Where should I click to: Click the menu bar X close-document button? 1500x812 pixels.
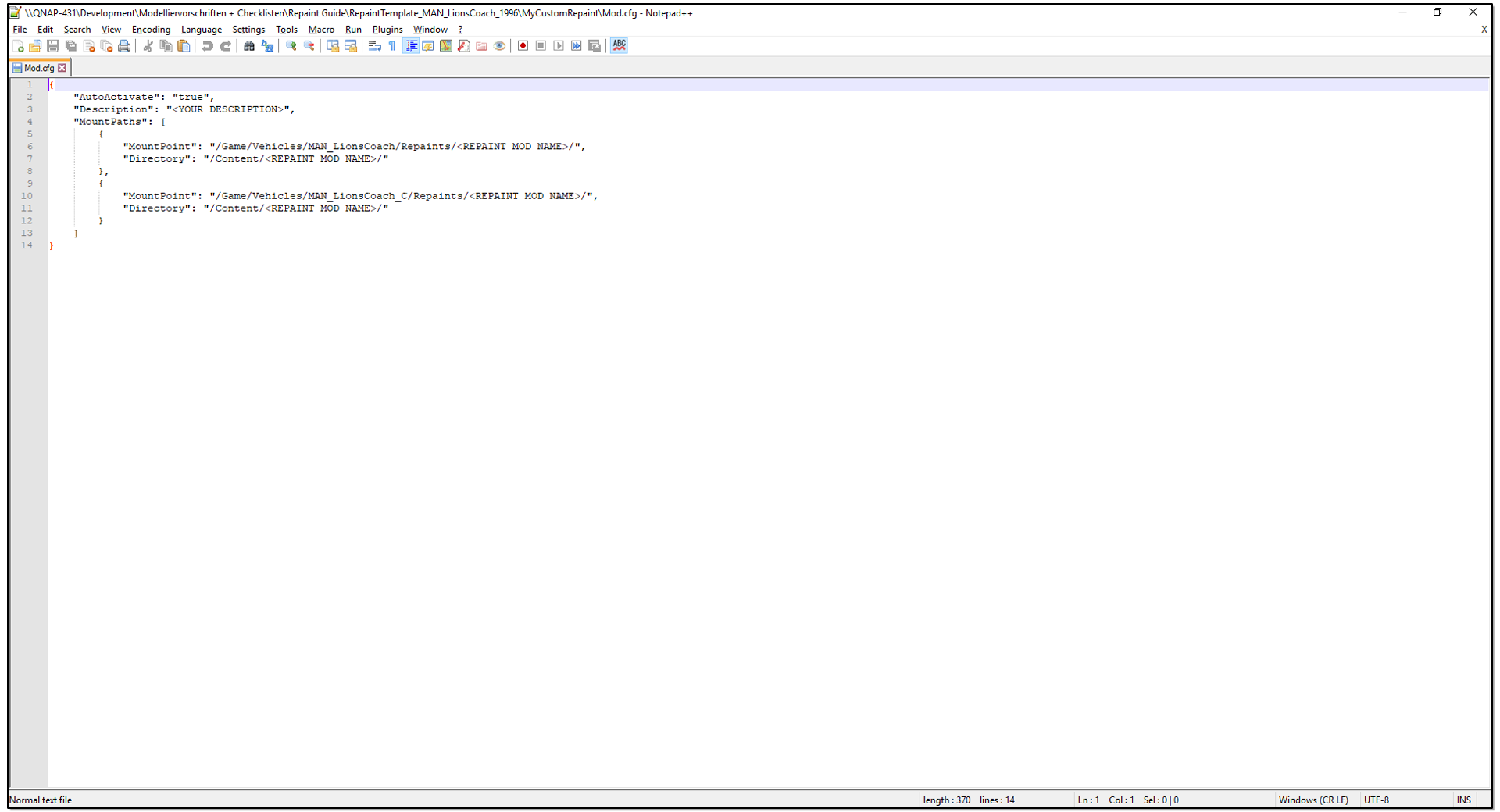(x=1484, y=30)
